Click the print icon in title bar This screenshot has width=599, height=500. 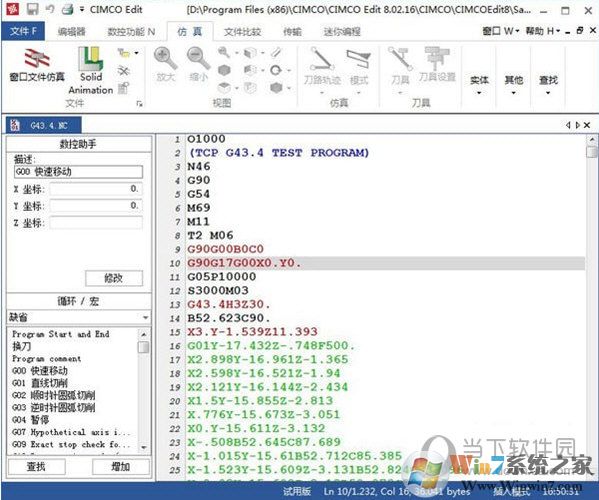point(68,9)
